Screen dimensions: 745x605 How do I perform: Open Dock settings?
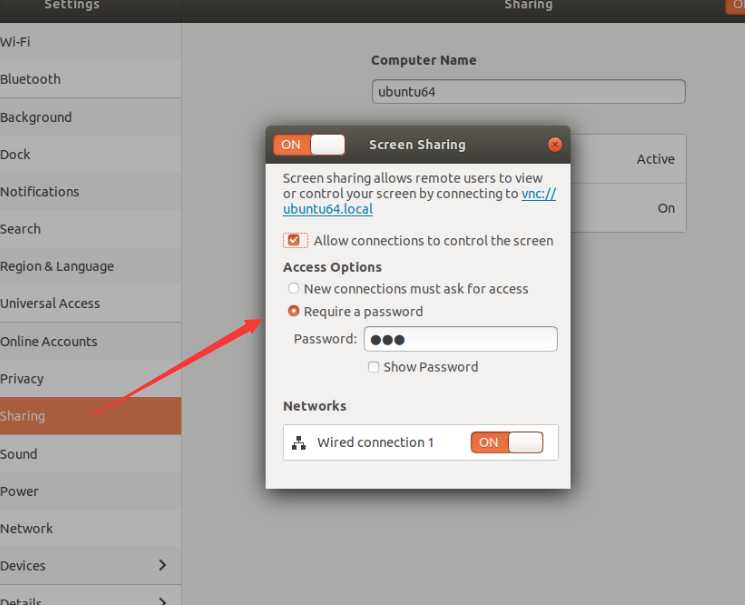click(x=90, y=154)
